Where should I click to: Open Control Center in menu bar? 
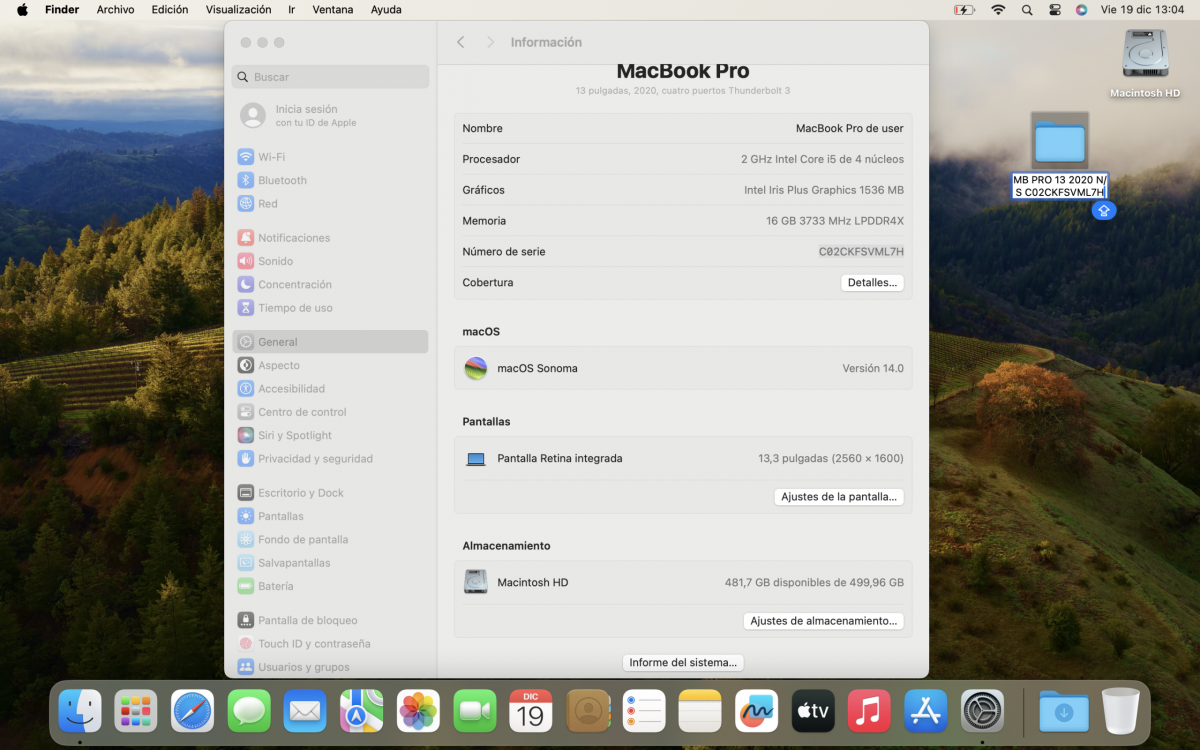[1054, 10]
